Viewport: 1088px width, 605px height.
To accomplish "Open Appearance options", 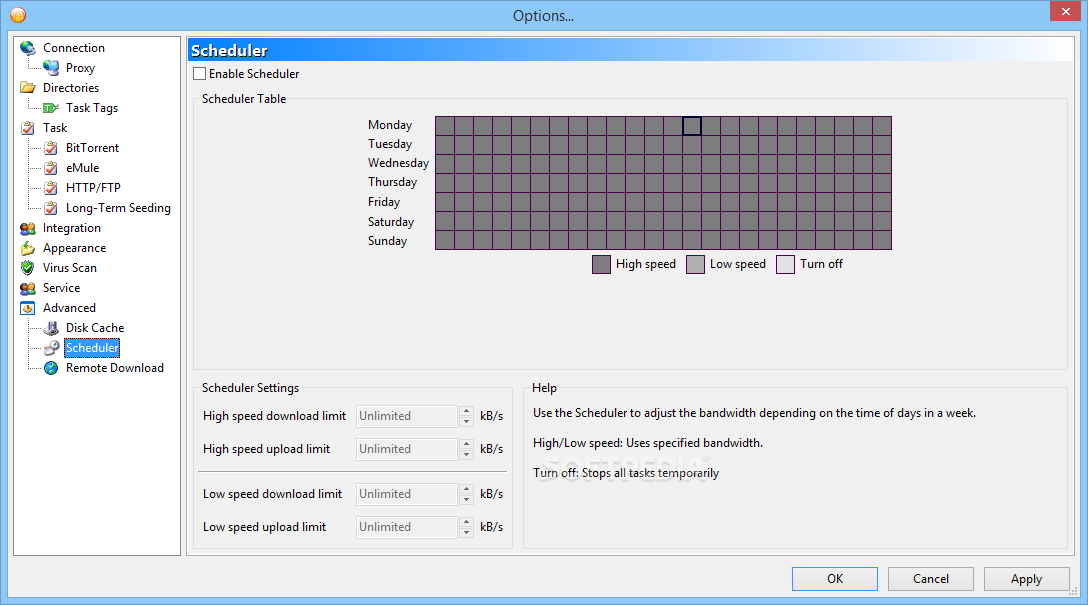I will 74,248.
